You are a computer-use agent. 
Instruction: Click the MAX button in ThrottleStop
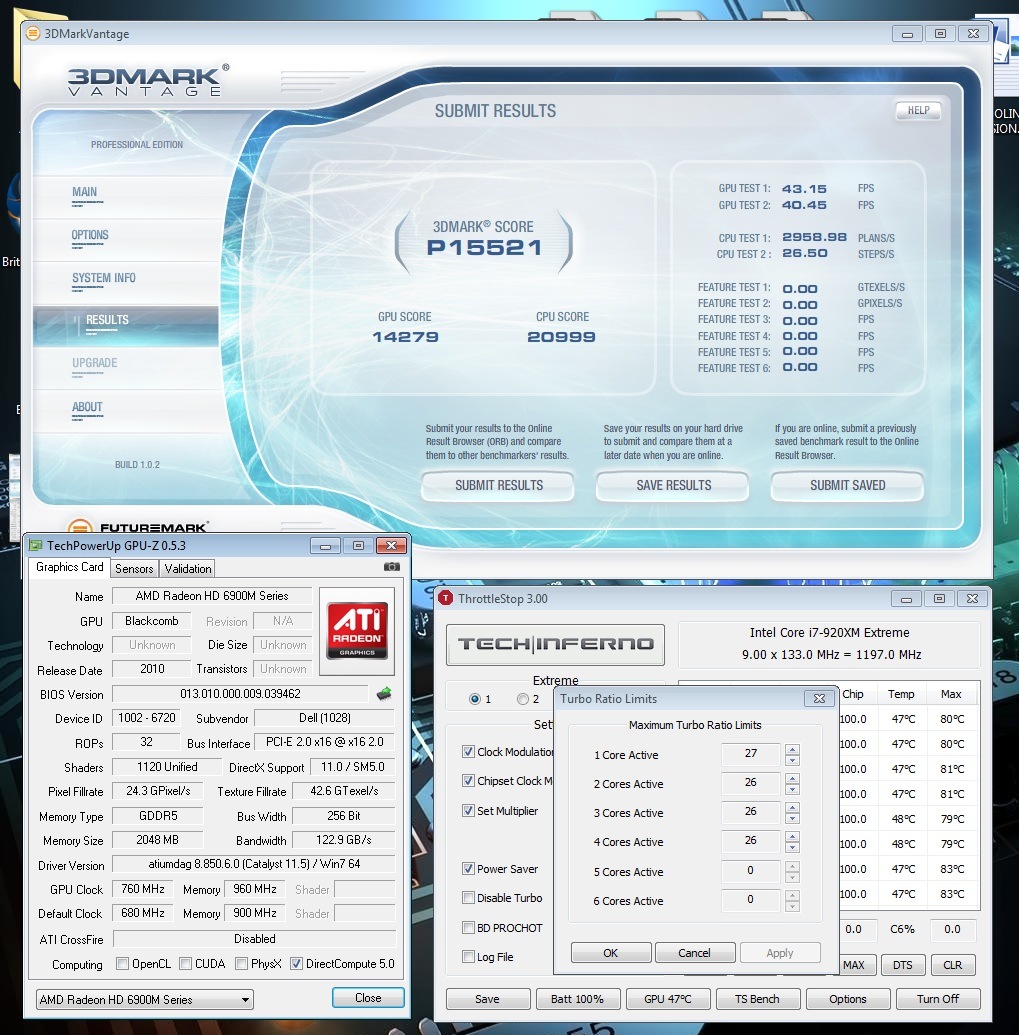855,964
